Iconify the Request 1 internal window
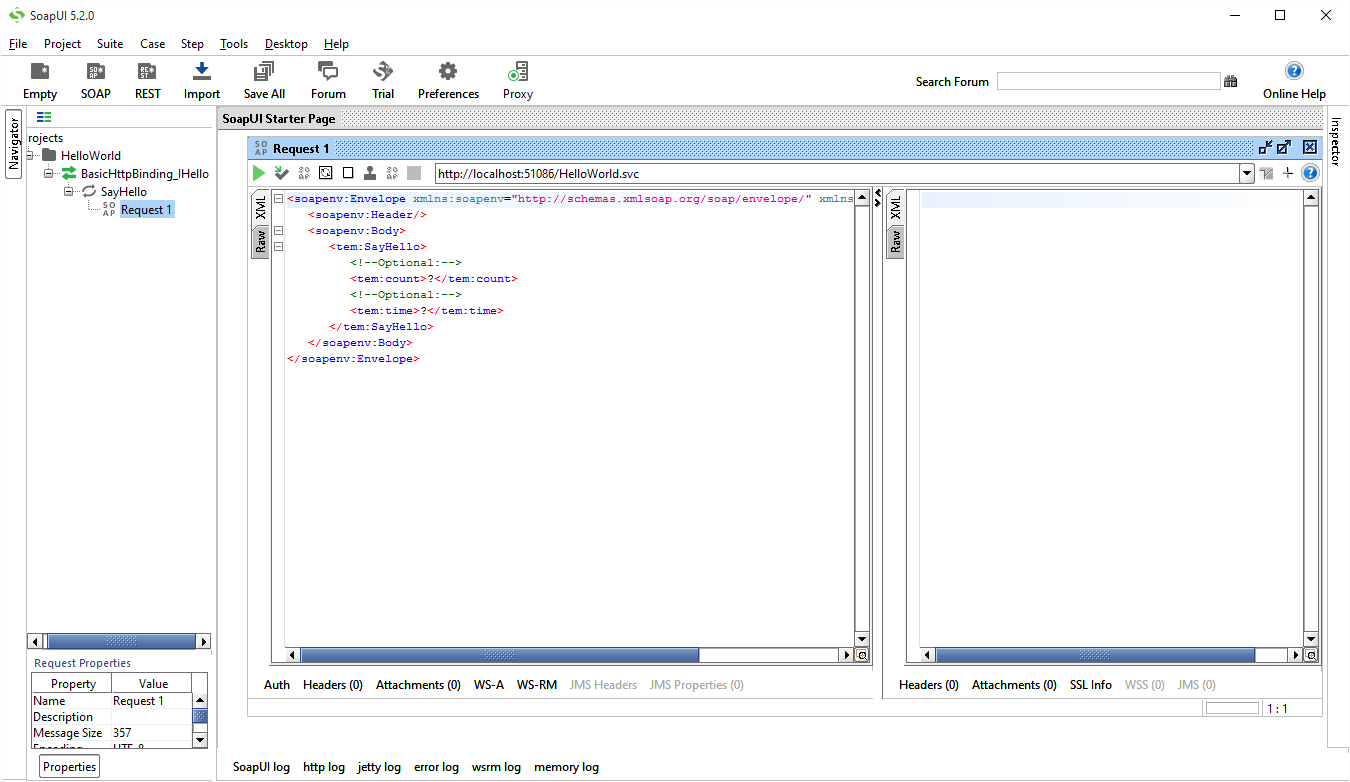The height and width of the screenshot is (782, 1350). coord(1265,147)
